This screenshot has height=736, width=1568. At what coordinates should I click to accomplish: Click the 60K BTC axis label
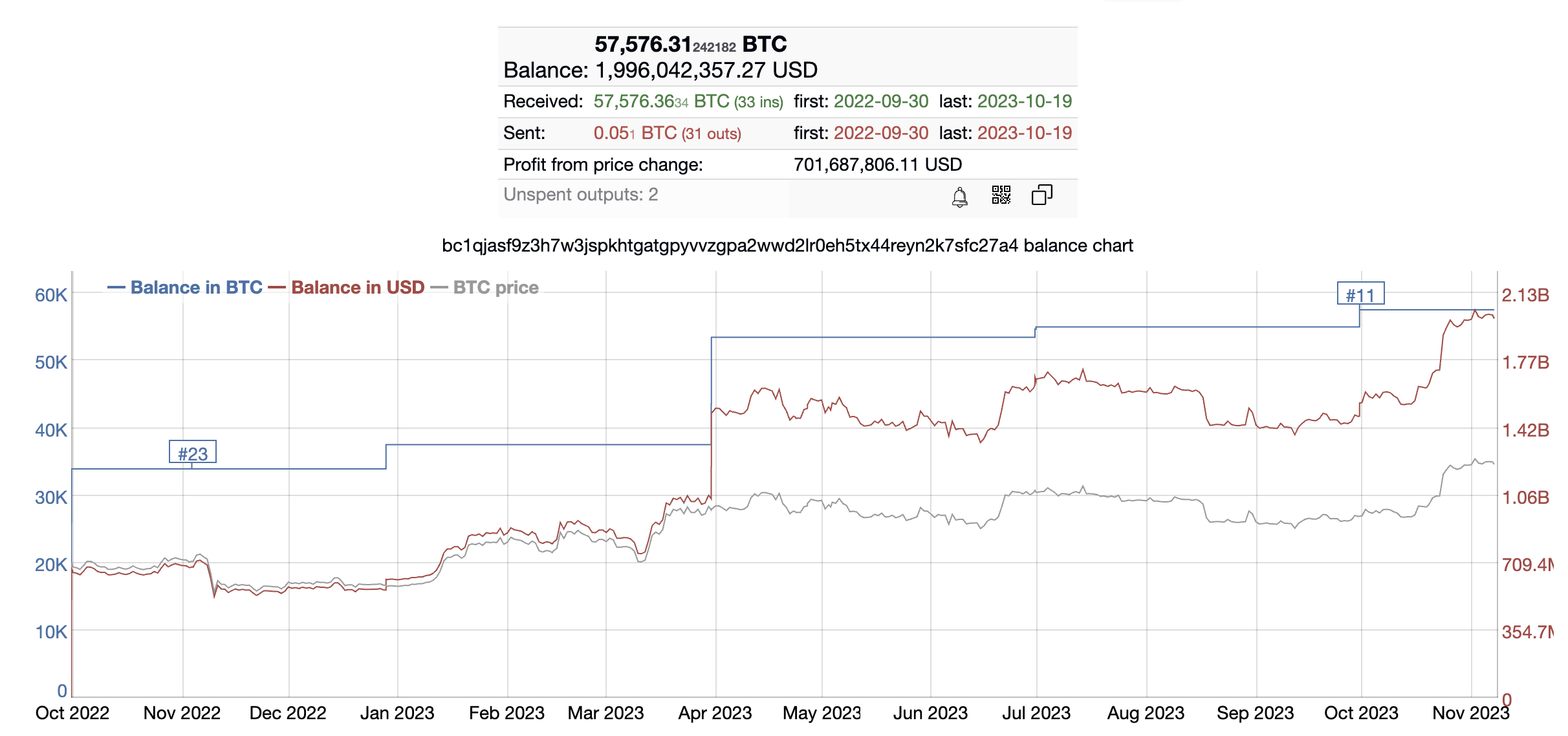(51, 295)
